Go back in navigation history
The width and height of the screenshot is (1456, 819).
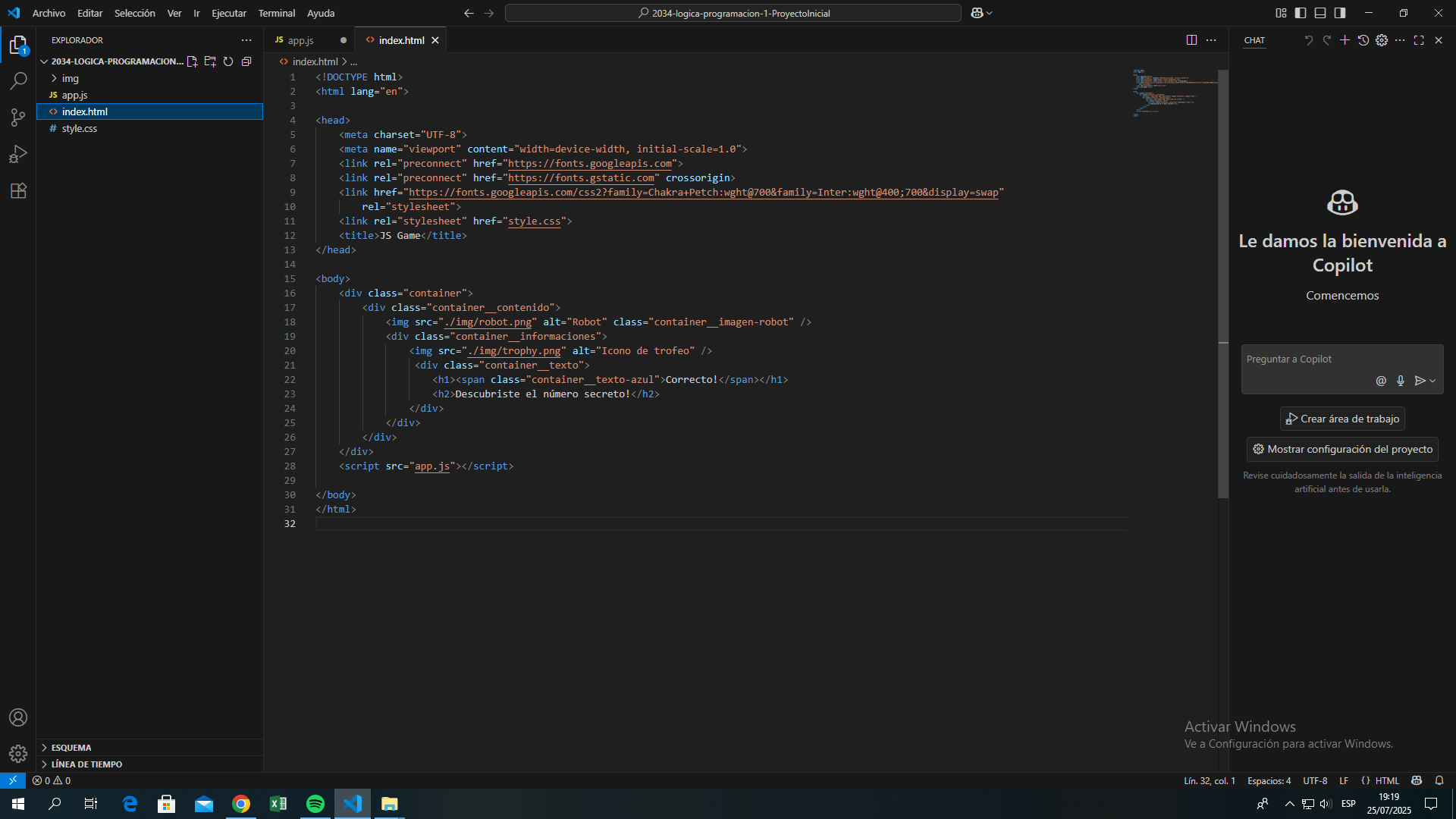469,13
